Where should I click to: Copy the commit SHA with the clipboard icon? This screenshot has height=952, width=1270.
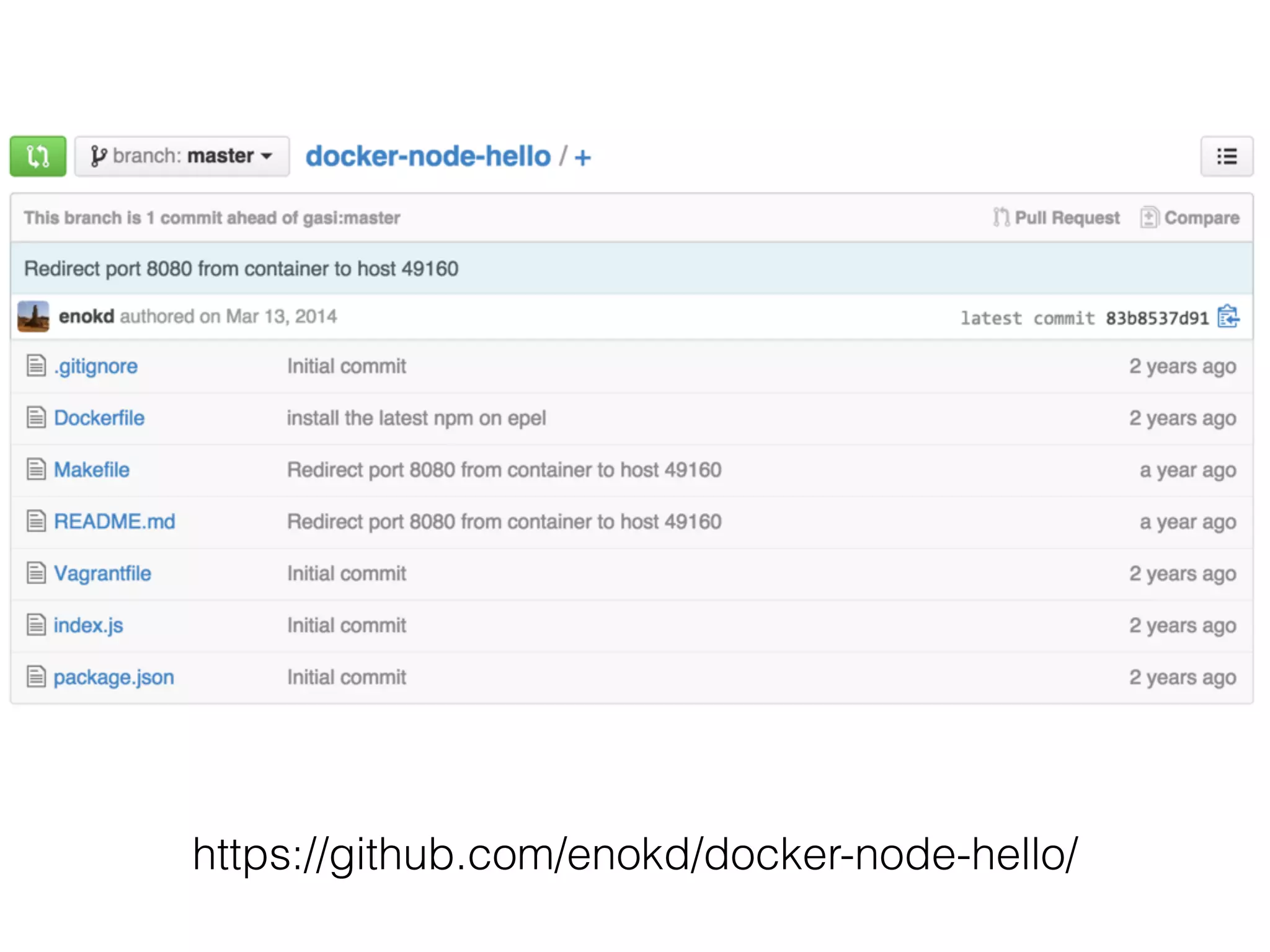pos(1228,317)
